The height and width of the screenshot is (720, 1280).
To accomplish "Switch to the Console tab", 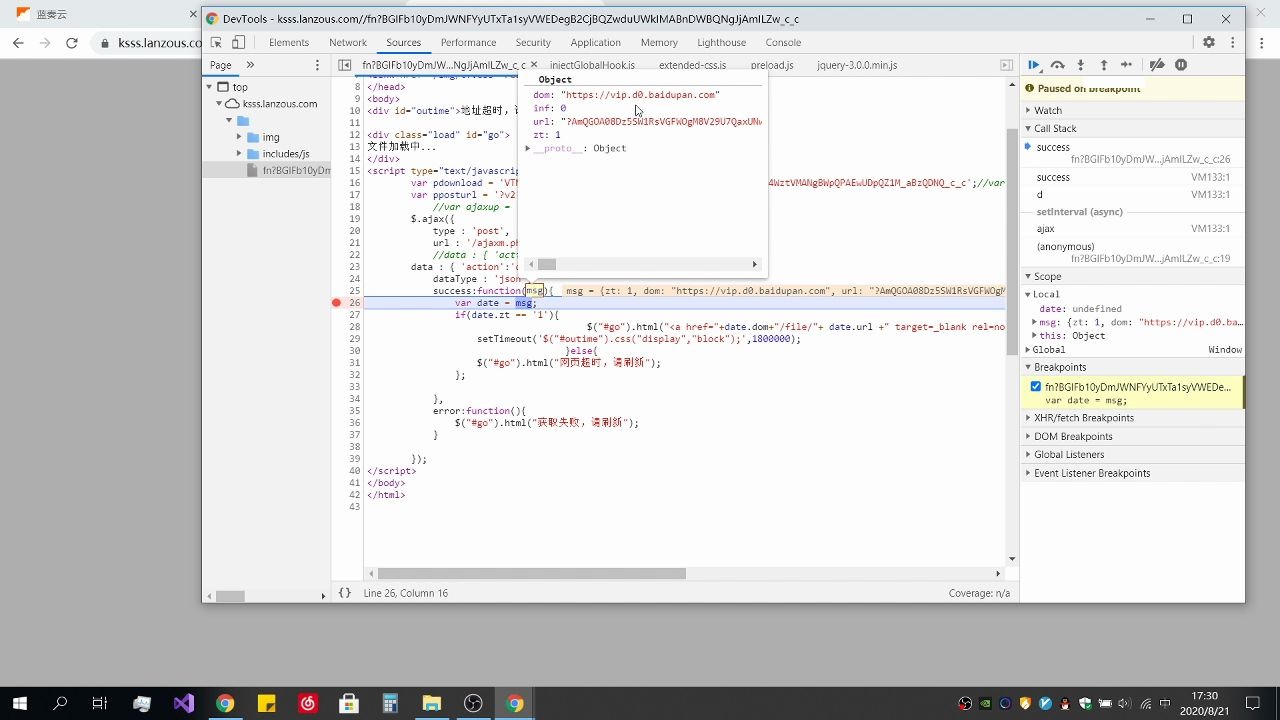I will [783, 43].
